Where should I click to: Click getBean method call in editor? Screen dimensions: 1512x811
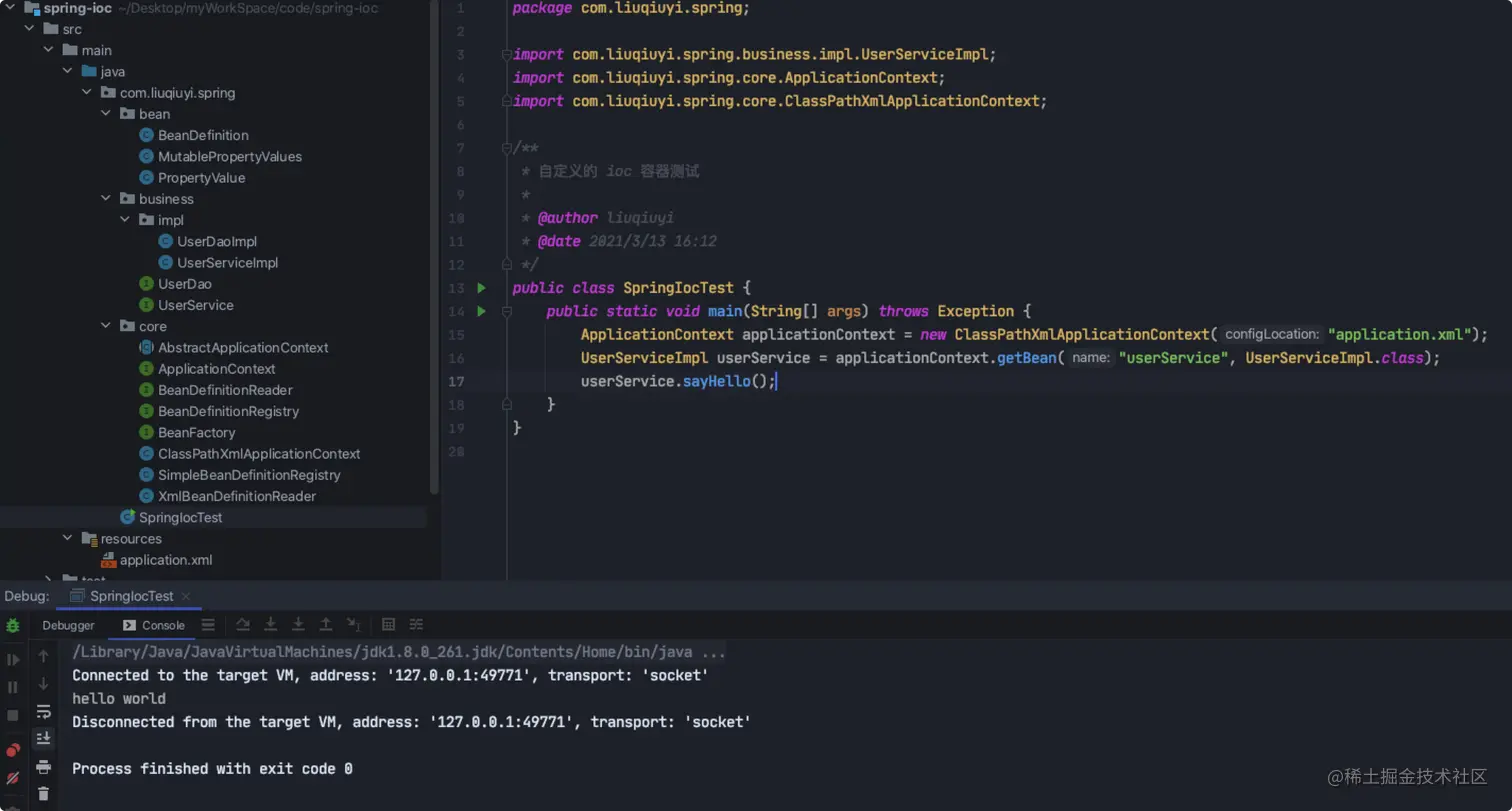(x=1026, y=358)
